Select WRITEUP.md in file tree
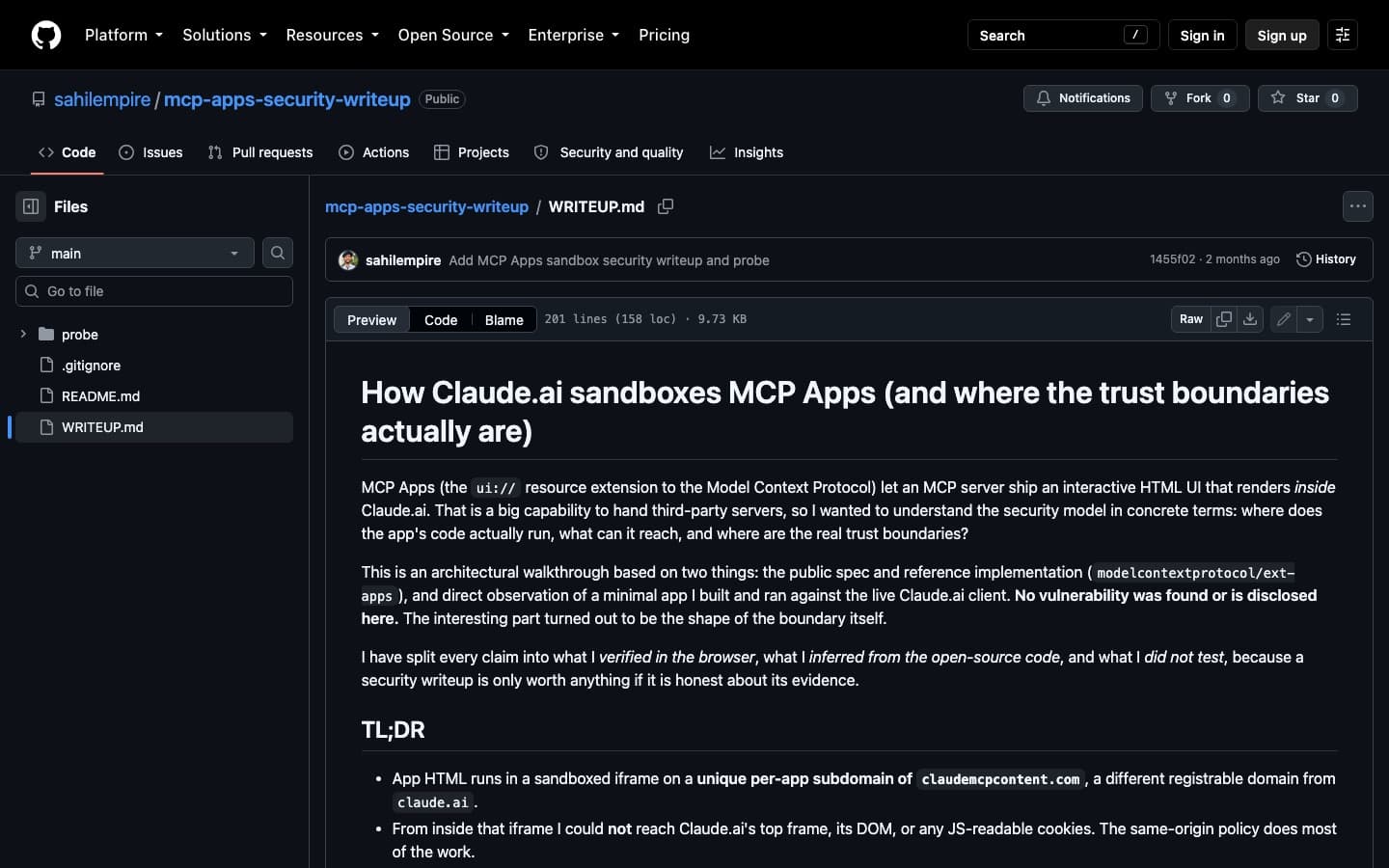The width and height of the screenshot is (1389, 868). (x=154, y=427)
